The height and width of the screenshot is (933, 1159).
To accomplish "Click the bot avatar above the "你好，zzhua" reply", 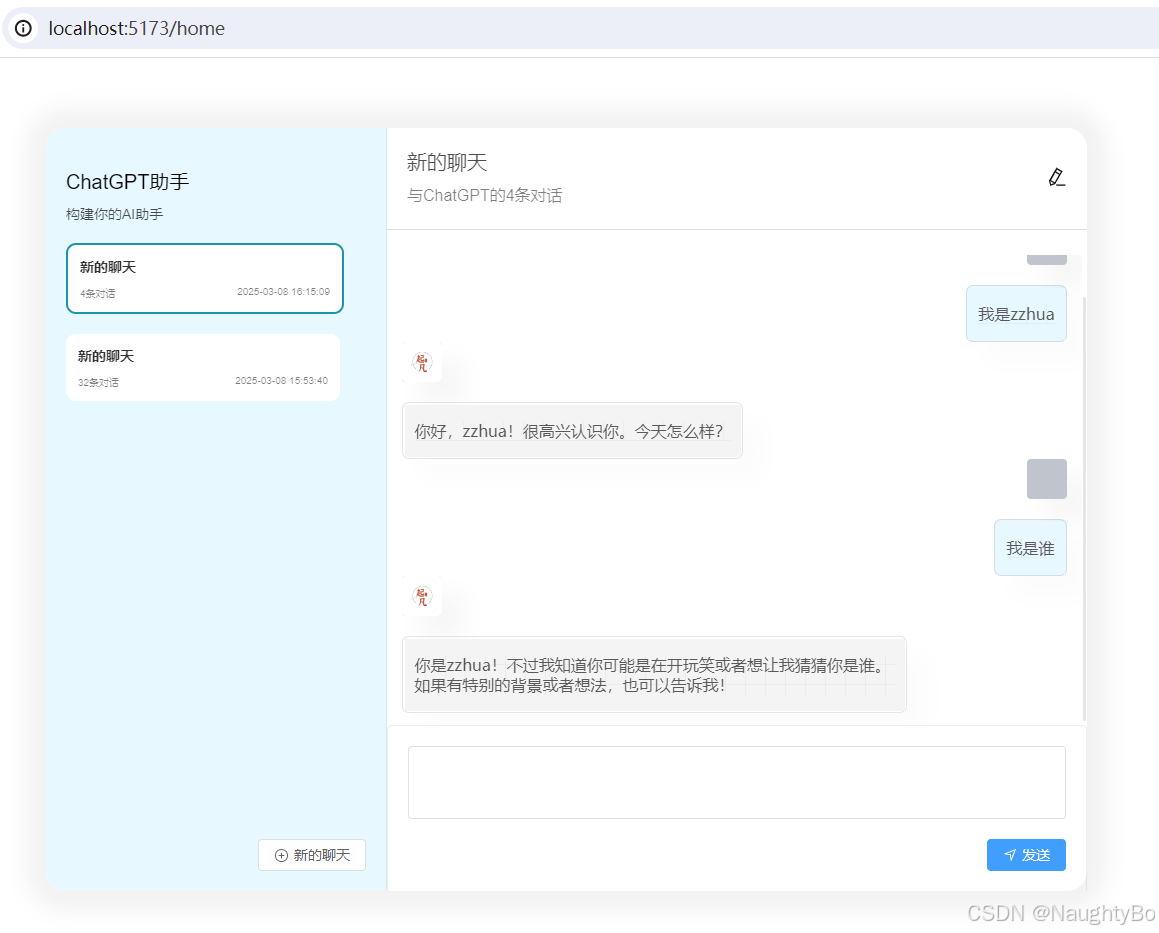I will tap(422, 362).
